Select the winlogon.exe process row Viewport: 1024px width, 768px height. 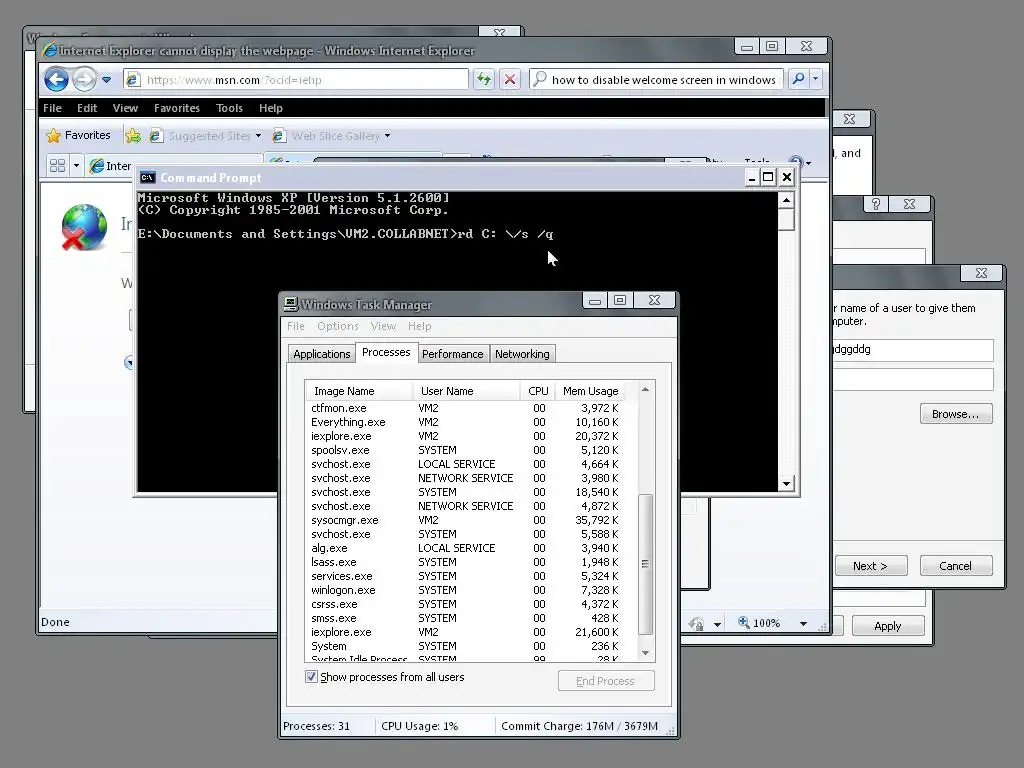click(465, 590)
